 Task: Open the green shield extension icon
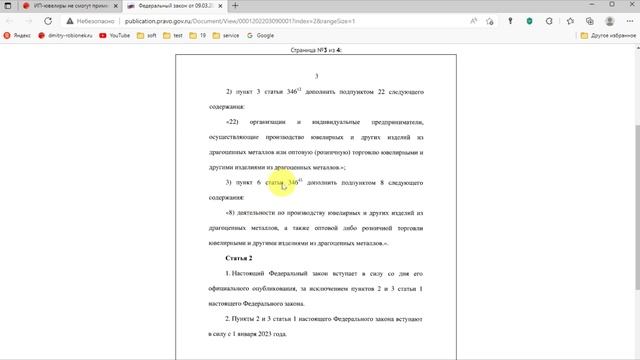click(529, 21)
